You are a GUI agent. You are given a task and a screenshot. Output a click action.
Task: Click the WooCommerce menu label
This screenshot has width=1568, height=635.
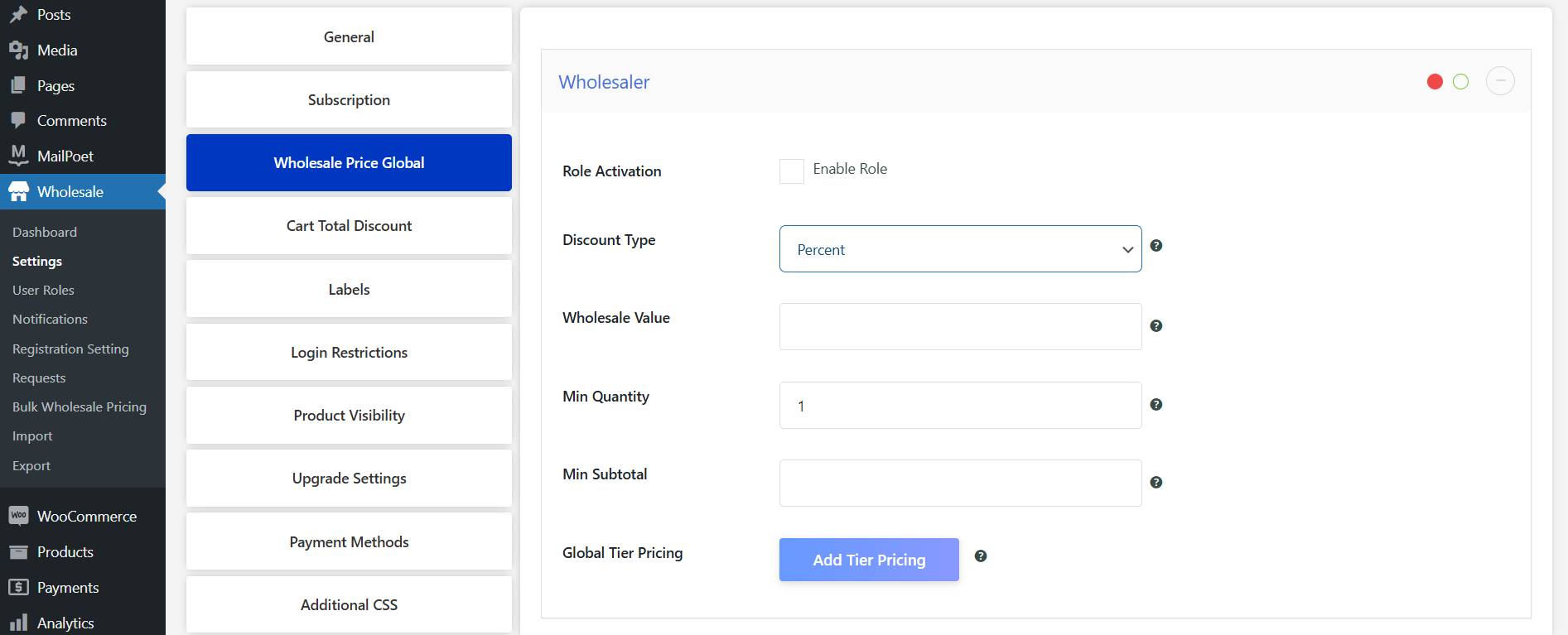point(87,516)
